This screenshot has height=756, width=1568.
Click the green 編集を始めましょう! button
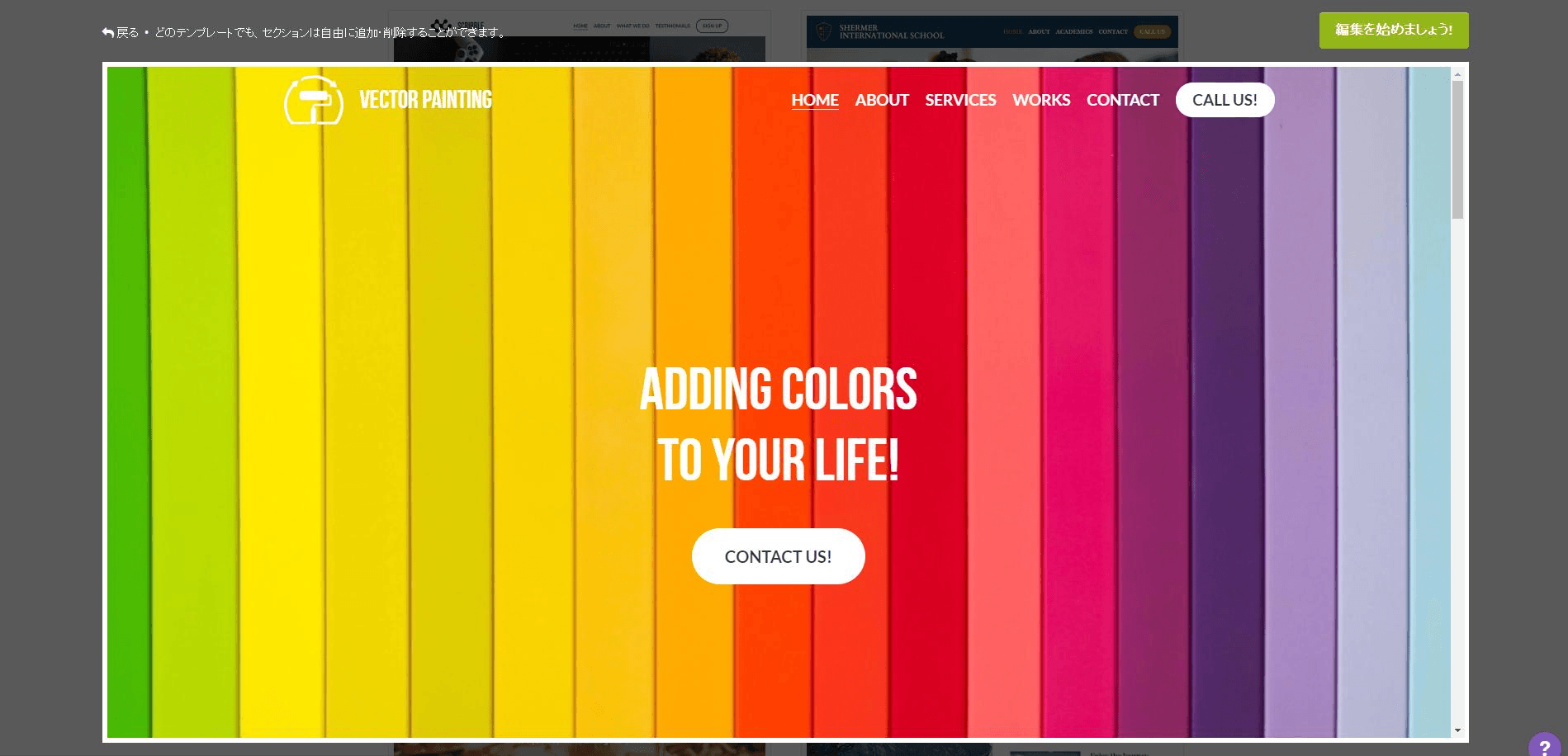(x=1393, y=31)
